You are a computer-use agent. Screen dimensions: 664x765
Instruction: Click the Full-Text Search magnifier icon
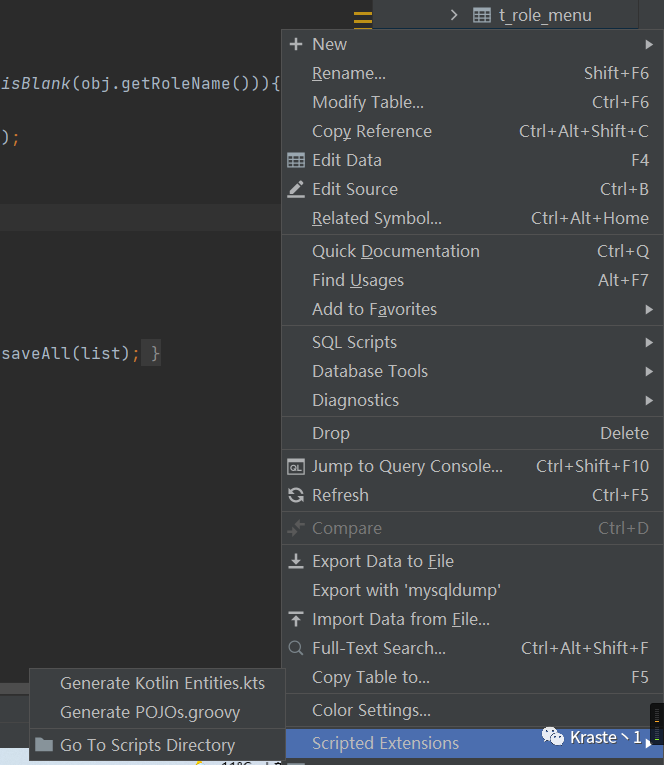pyautogui.click(x=296, y=648)
